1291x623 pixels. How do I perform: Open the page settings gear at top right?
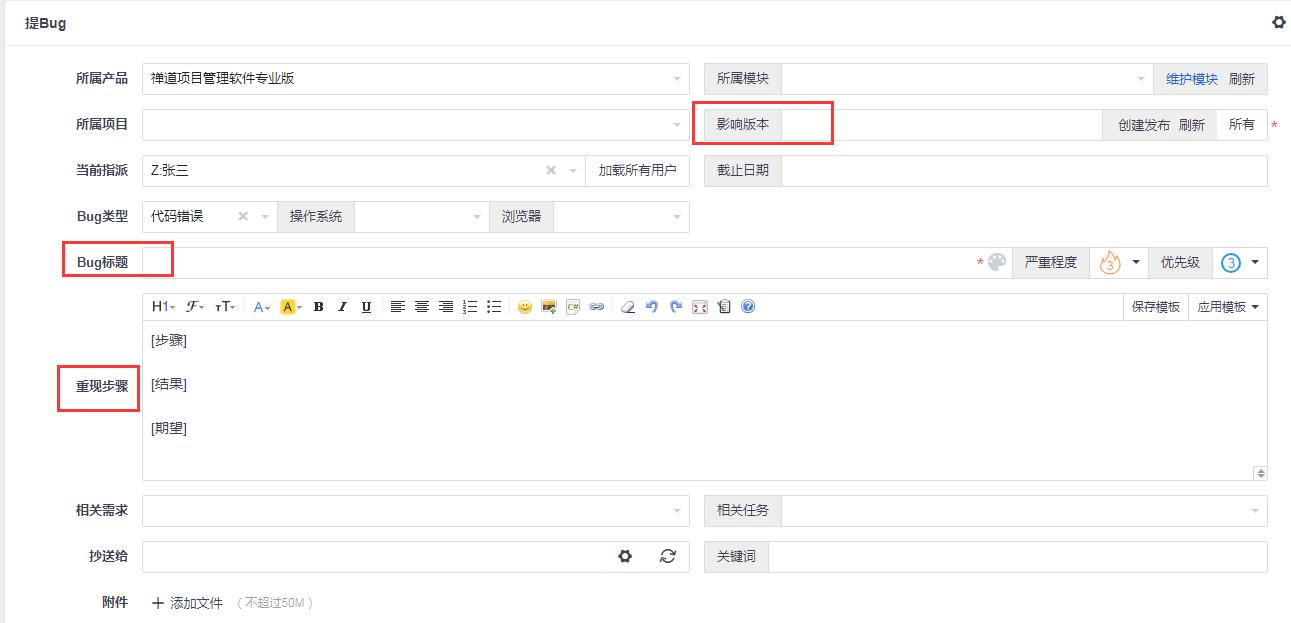click(1278, 22)
